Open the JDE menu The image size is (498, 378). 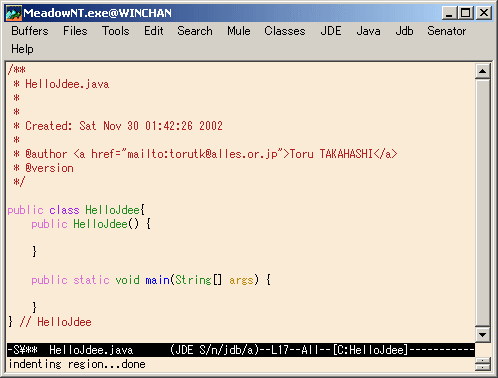click(331, 31)
